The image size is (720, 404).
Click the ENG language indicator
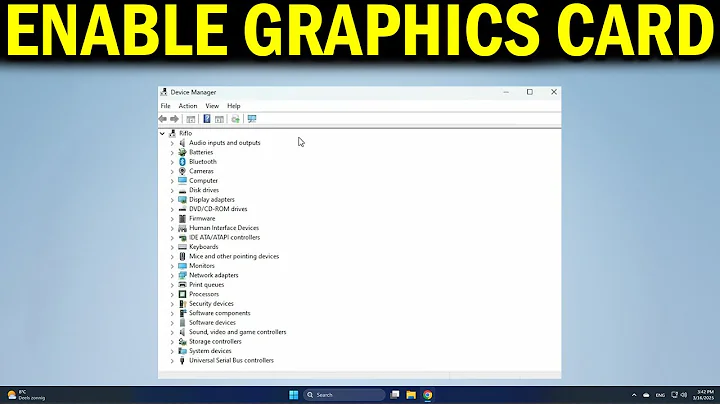660,395
